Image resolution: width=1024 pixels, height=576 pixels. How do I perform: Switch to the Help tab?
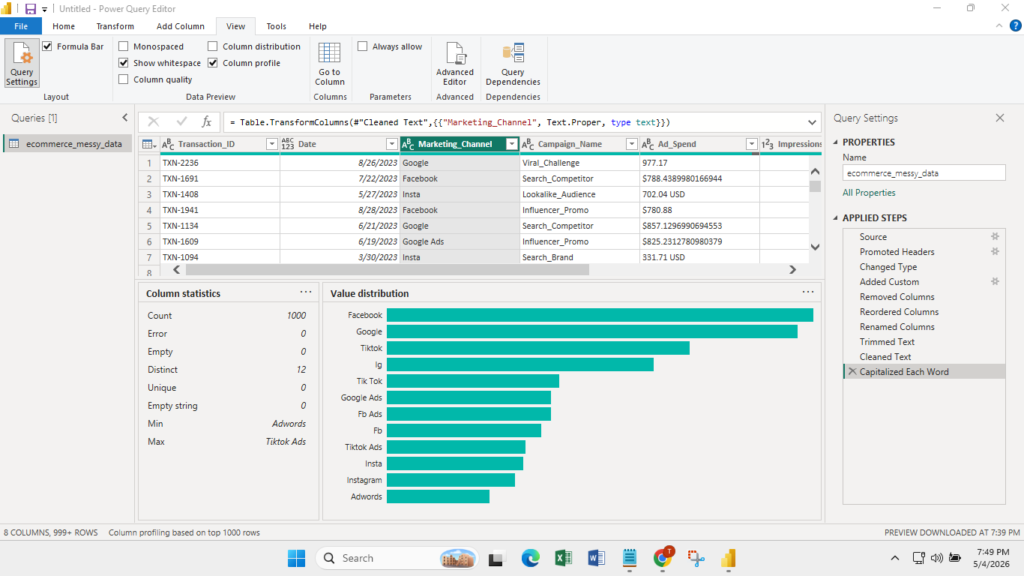(x=317, y=26)
